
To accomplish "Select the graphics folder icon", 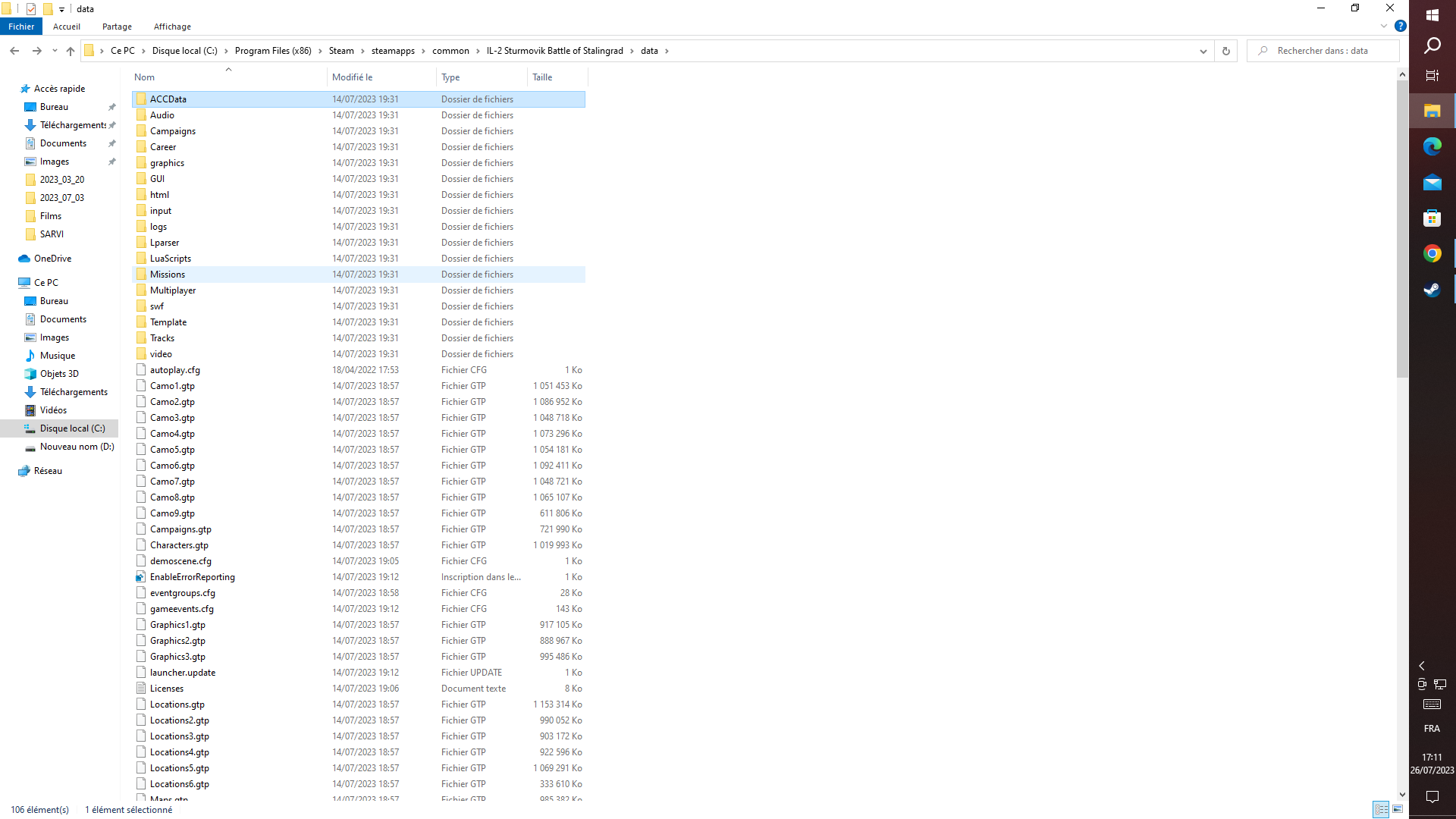I will [141, 163].
